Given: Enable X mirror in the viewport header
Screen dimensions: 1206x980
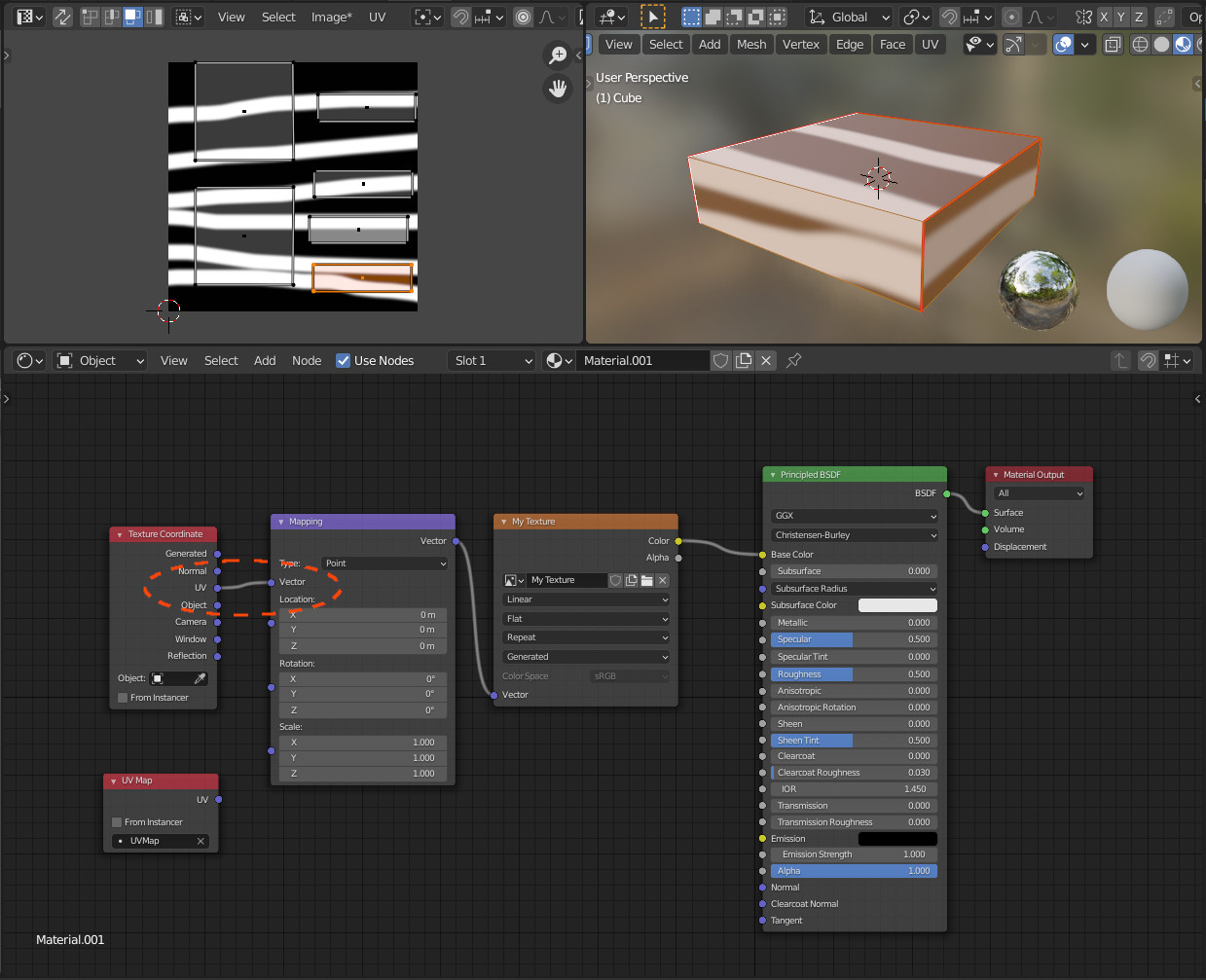Looking at the screenshot, I should pyautogui.click(x=1105, y=17).
